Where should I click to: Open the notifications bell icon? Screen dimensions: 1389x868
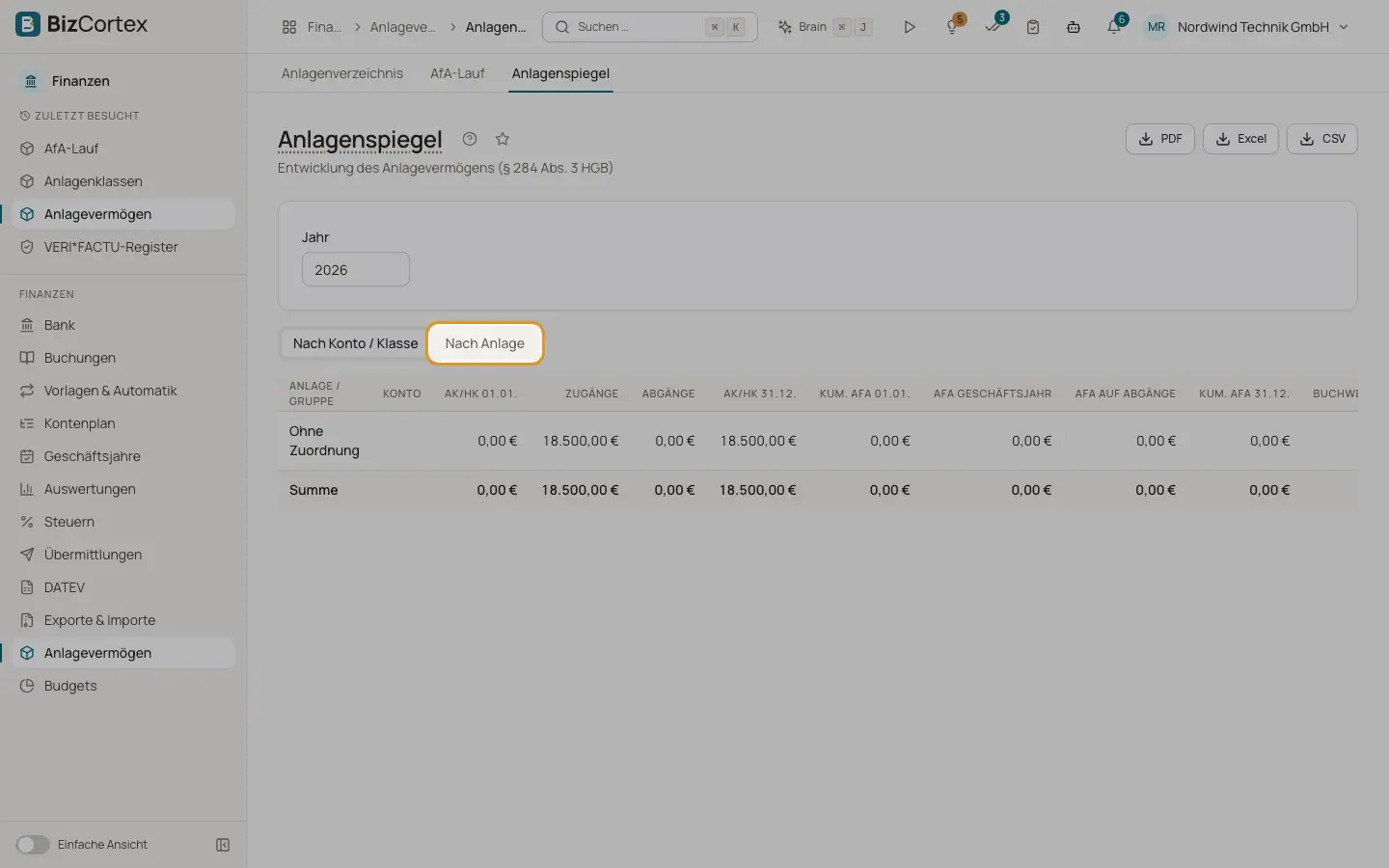coord(1114,27)
